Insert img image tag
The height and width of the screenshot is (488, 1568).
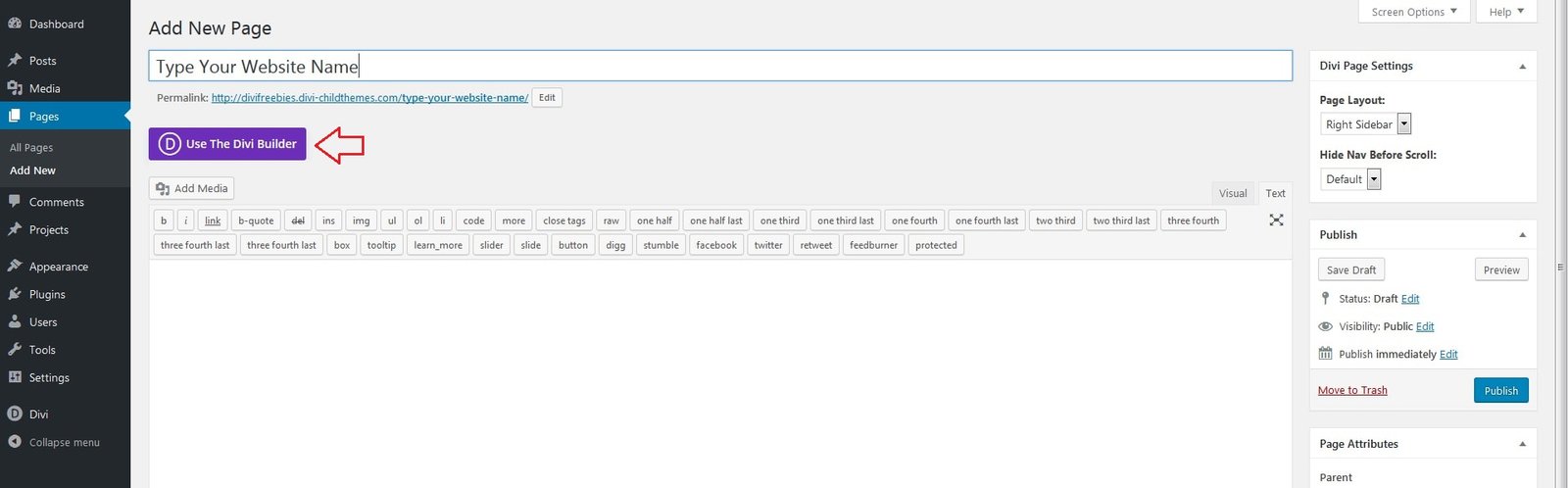(x=361, y=220)
